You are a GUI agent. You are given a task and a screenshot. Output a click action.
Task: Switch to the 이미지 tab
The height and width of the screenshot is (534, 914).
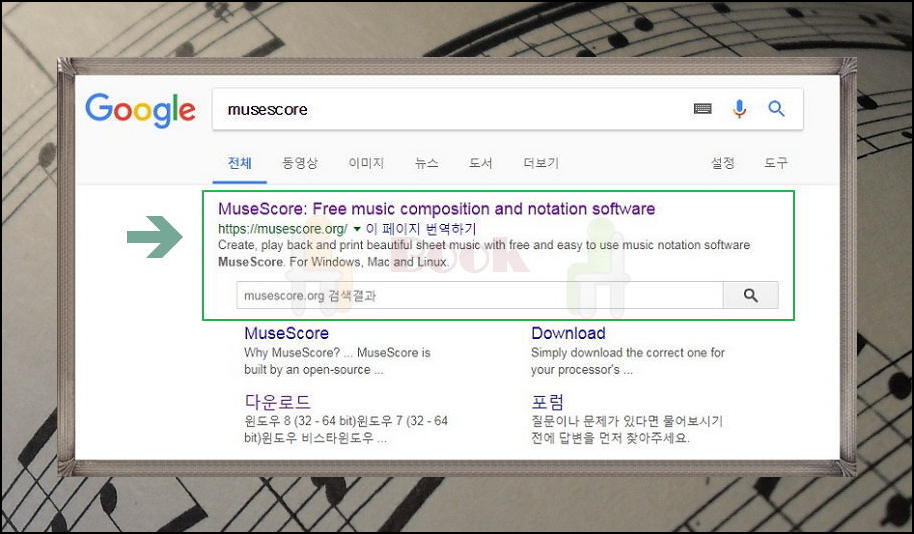(x=366, y=163)
